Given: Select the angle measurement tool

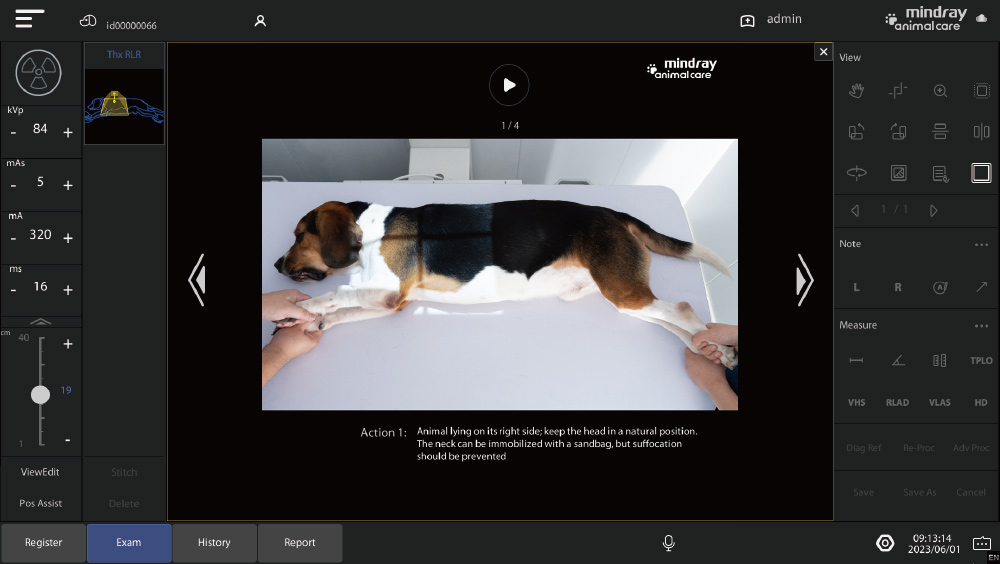Looking at the screenshot, I should tap(898, 360).
